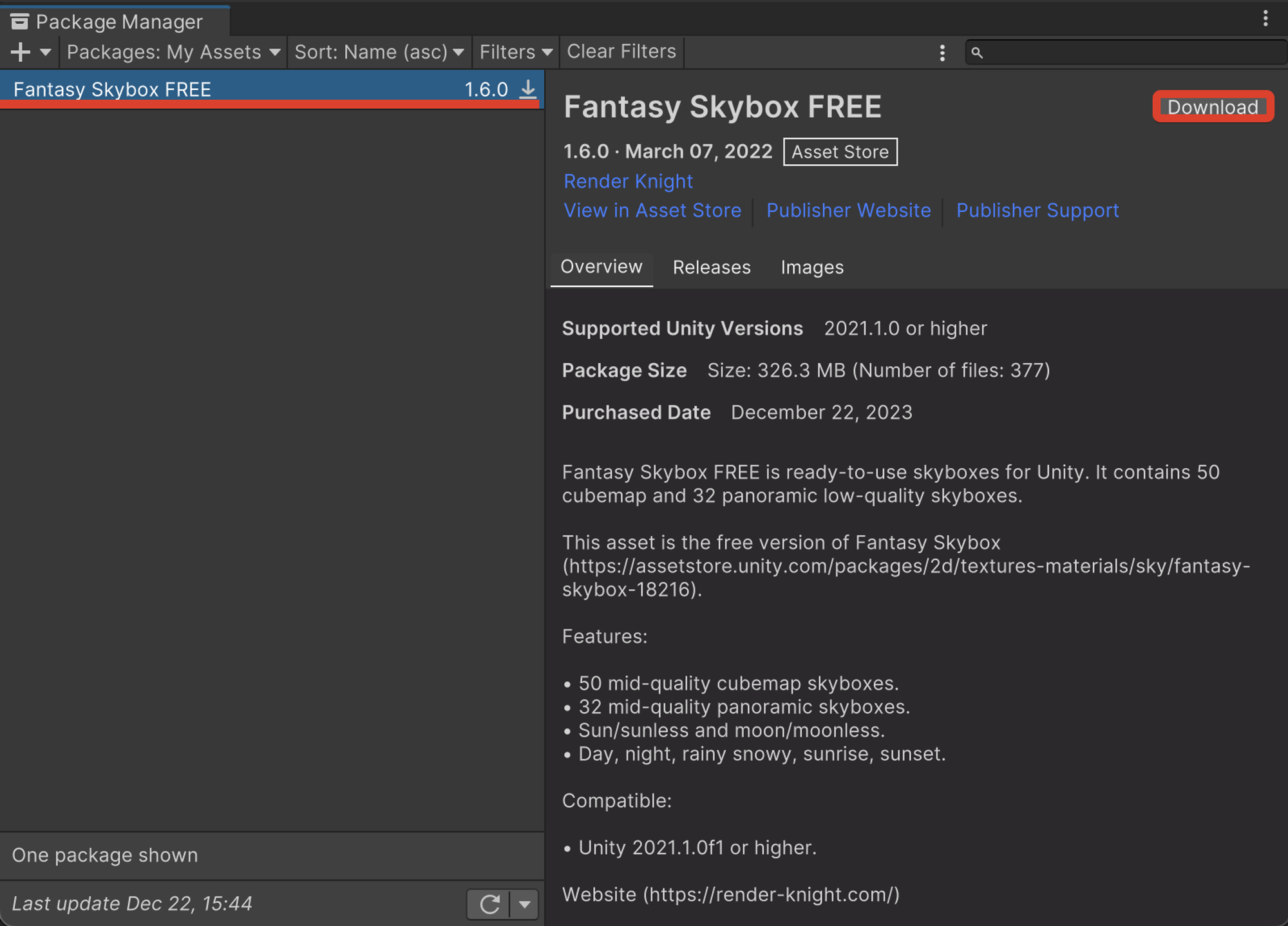The width and height of the screenshot is (1288, 926).
Task: Open the window's kebab menu at top right
Action: [x=1265, y=18]
